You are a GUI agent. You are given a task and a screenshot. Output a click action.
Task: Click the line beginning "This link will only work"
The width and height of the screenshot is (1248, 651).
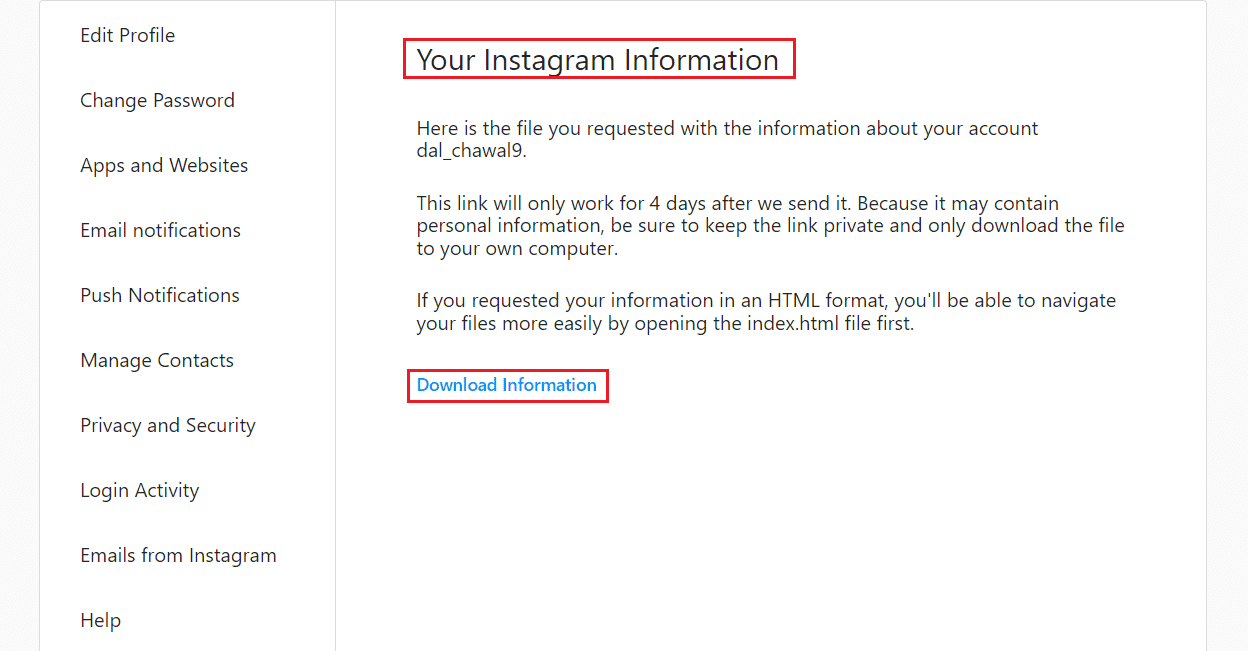(x=737, y=204)
